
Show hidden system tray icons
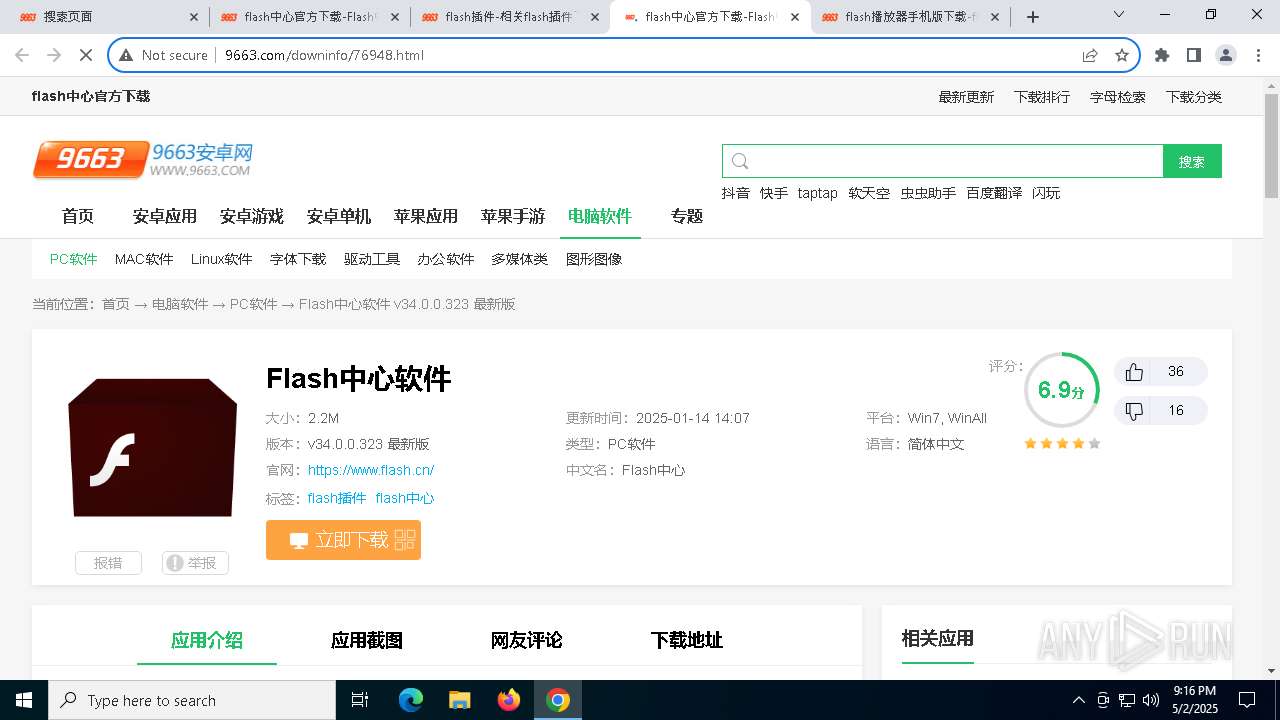click(x=1078, y=700)
